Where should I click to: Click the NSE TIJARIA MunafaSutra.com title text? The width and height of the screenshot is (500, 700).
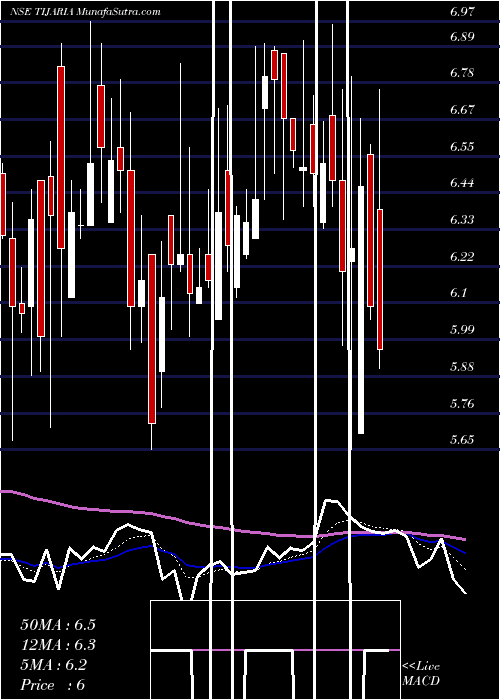[x=85, y=12]
